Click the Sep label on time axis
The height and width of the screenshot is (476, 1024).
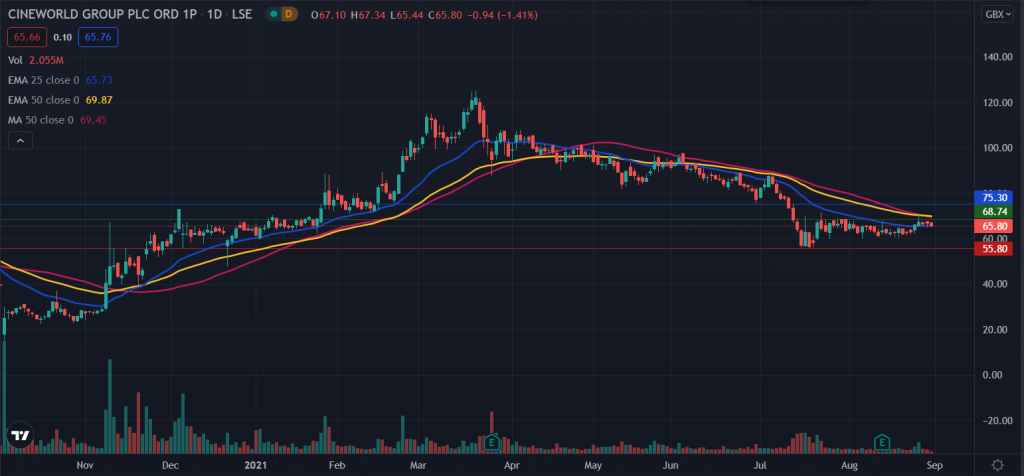(934, 466)
